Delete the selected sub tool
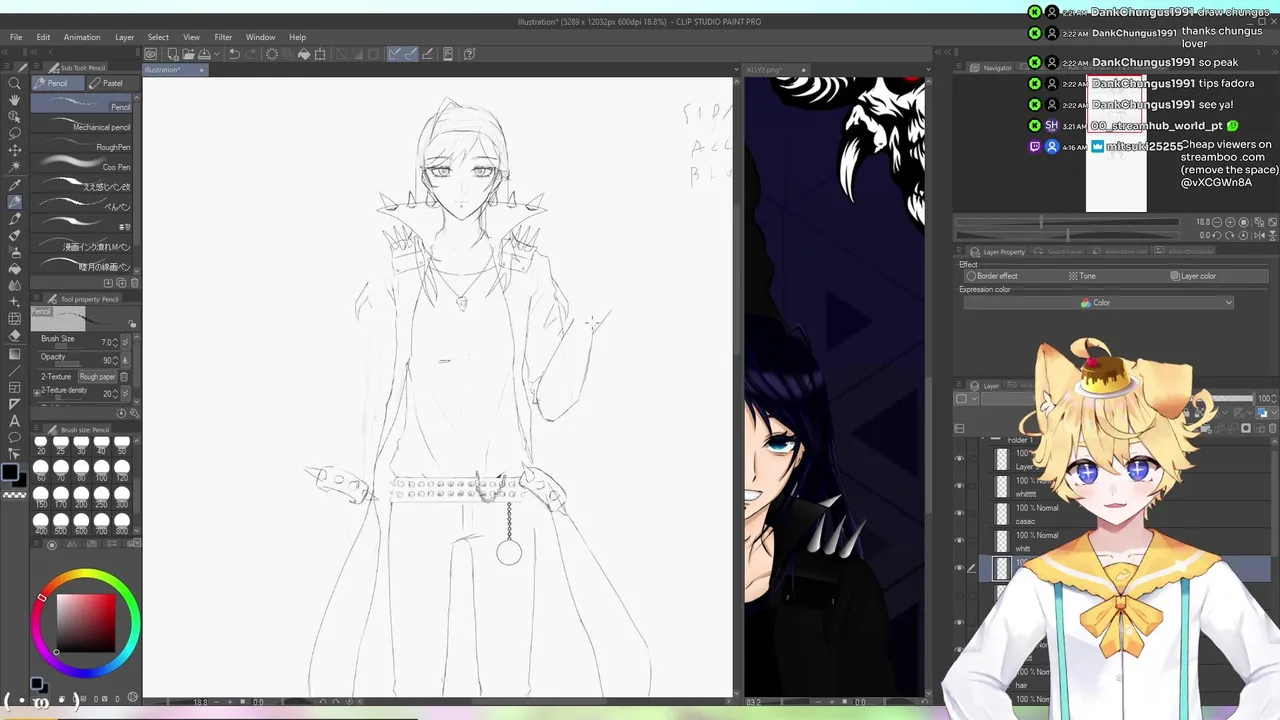This screenshot has width=1280, height=720. coord(134,283)
